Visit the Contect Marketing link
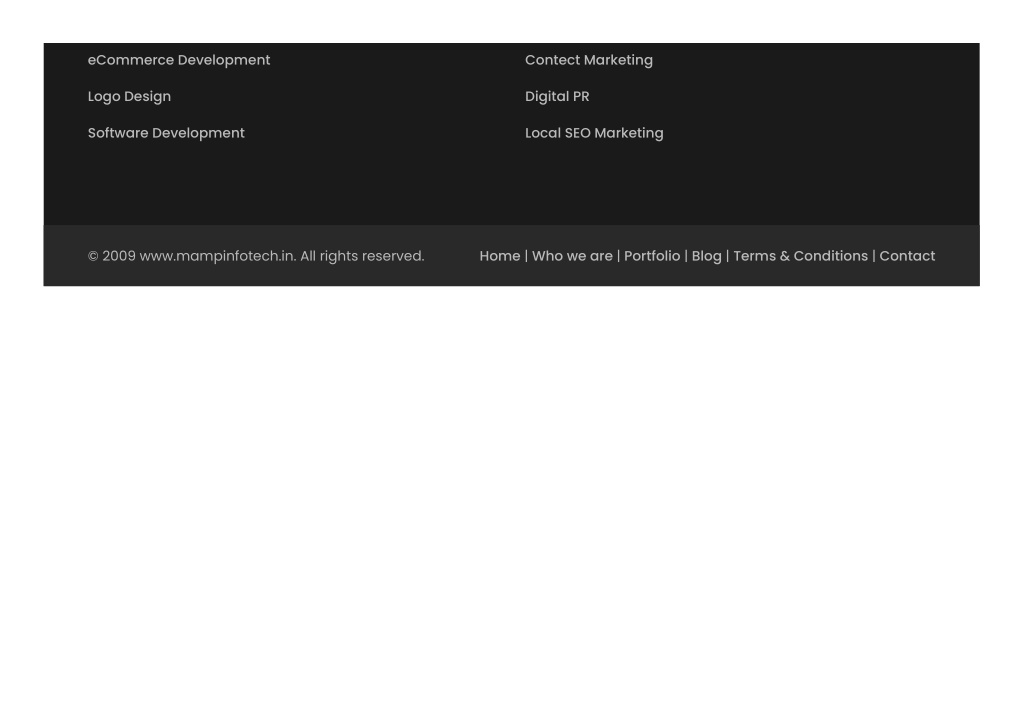This screenshot has width=1024, height=723. pyautogui.click(x=589, y=60)
